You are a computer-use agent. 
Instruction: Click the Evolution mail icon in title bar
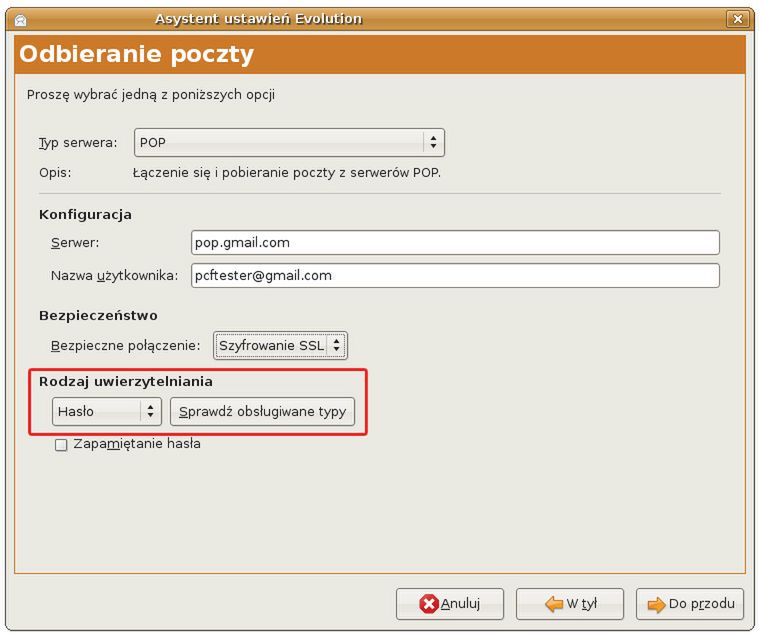point(21,20)
